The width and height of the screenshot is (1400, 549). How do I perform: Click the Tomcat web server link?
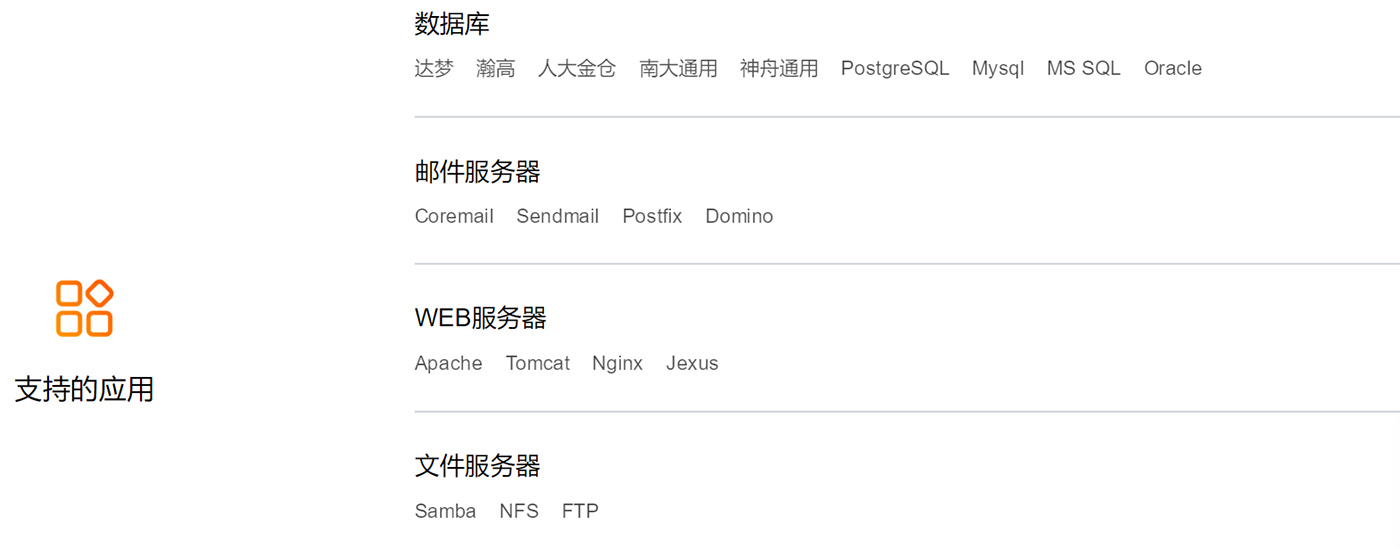pos(538,363)
